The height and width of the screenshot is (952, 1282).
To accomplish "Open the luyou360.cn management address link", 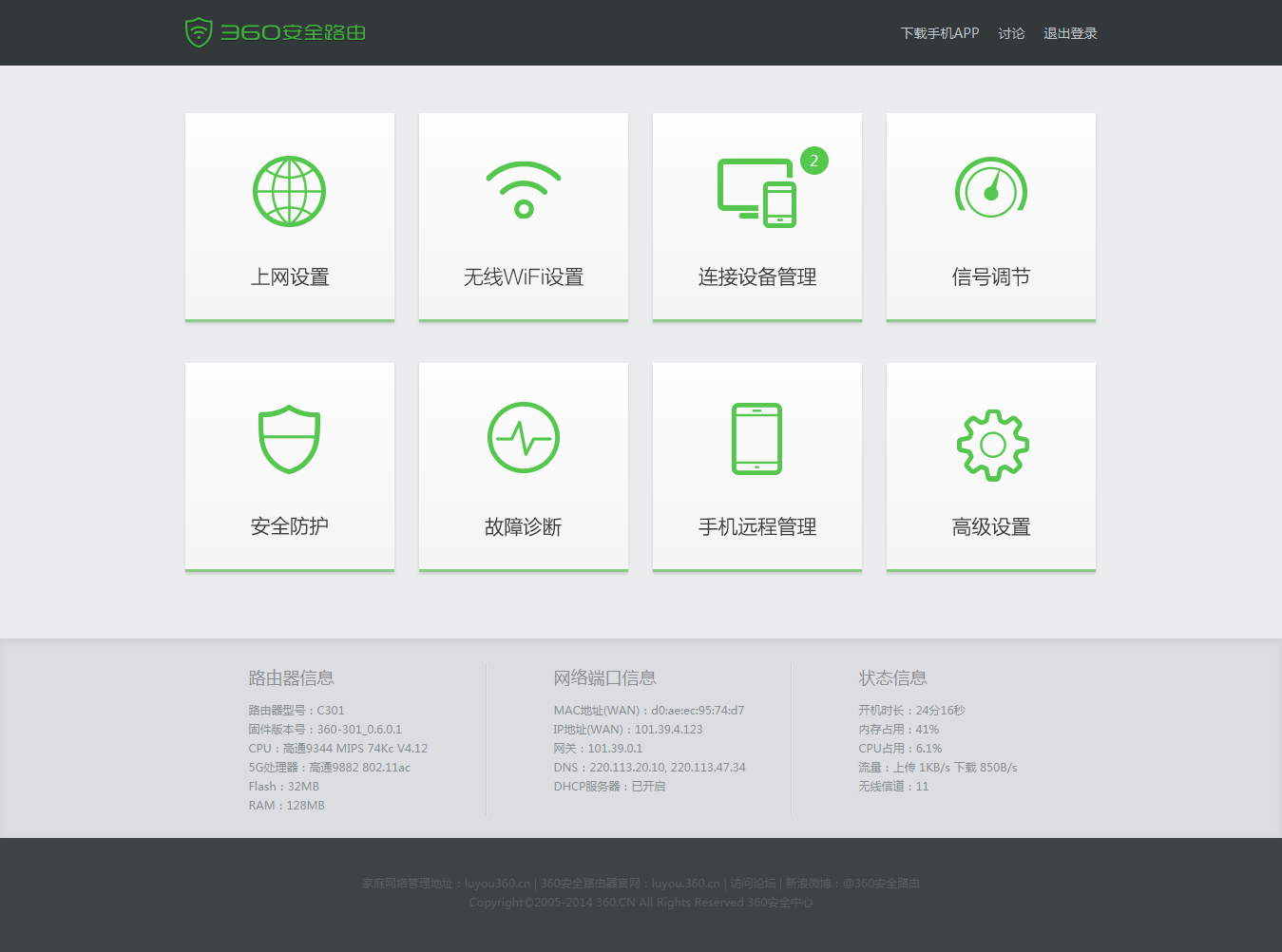I will pyautogui.click(x=497, y=884).
